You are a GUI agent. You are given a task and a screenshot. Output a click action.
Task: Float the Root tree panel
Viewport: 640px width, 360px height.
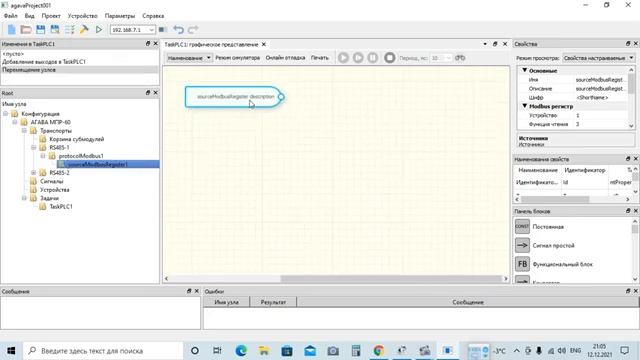148,93
